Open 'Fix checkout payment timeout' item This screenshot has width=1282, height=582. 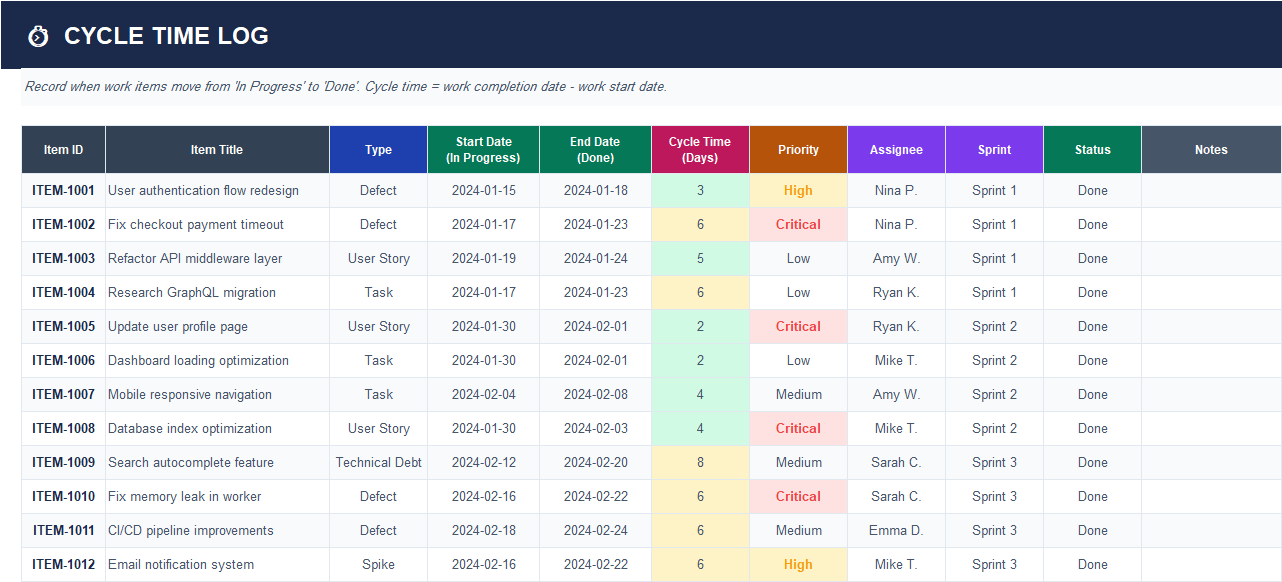click(x=196, y=224)
